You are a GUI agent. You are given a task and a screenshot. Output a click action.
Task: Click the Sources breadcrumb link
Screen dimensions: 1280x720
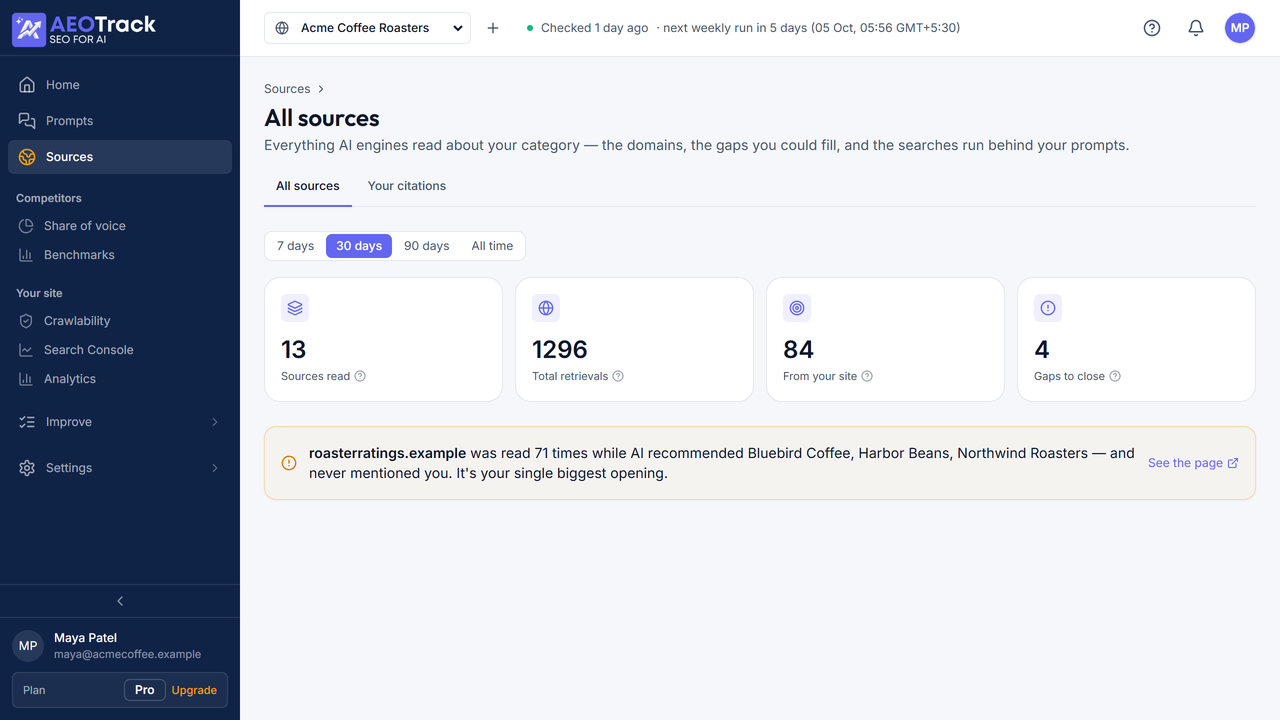click(x=287, y=89)
